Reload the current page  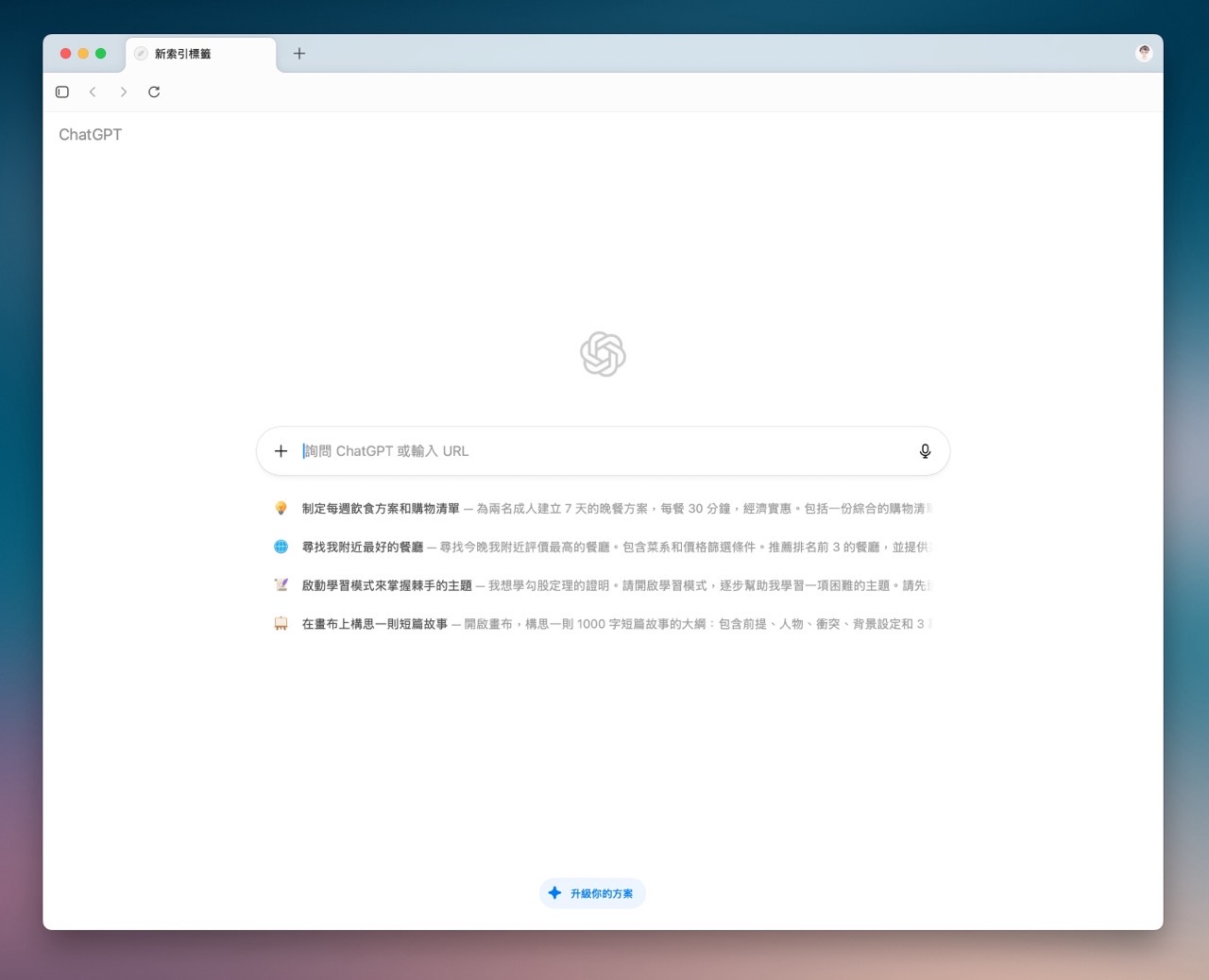[154, 92]
